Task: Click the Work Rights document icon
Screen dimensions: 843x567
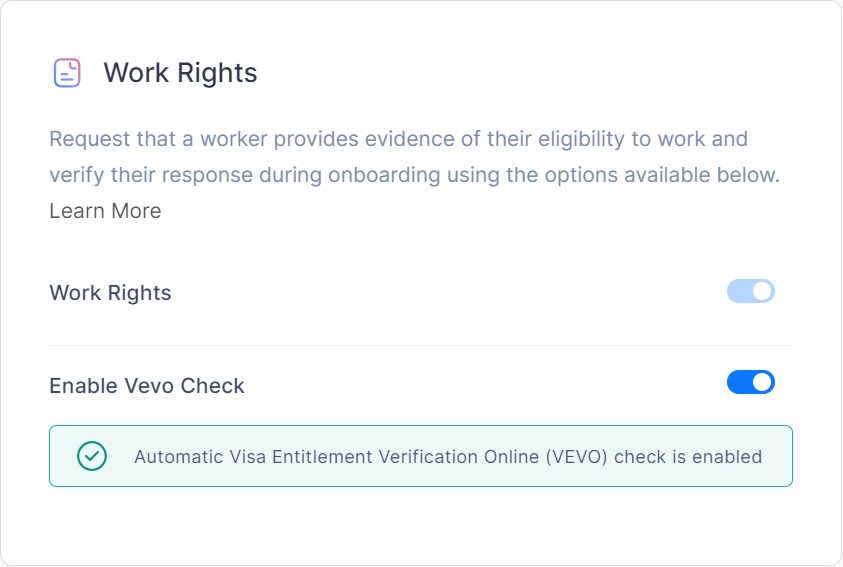Action: click(x=67, y=73)
